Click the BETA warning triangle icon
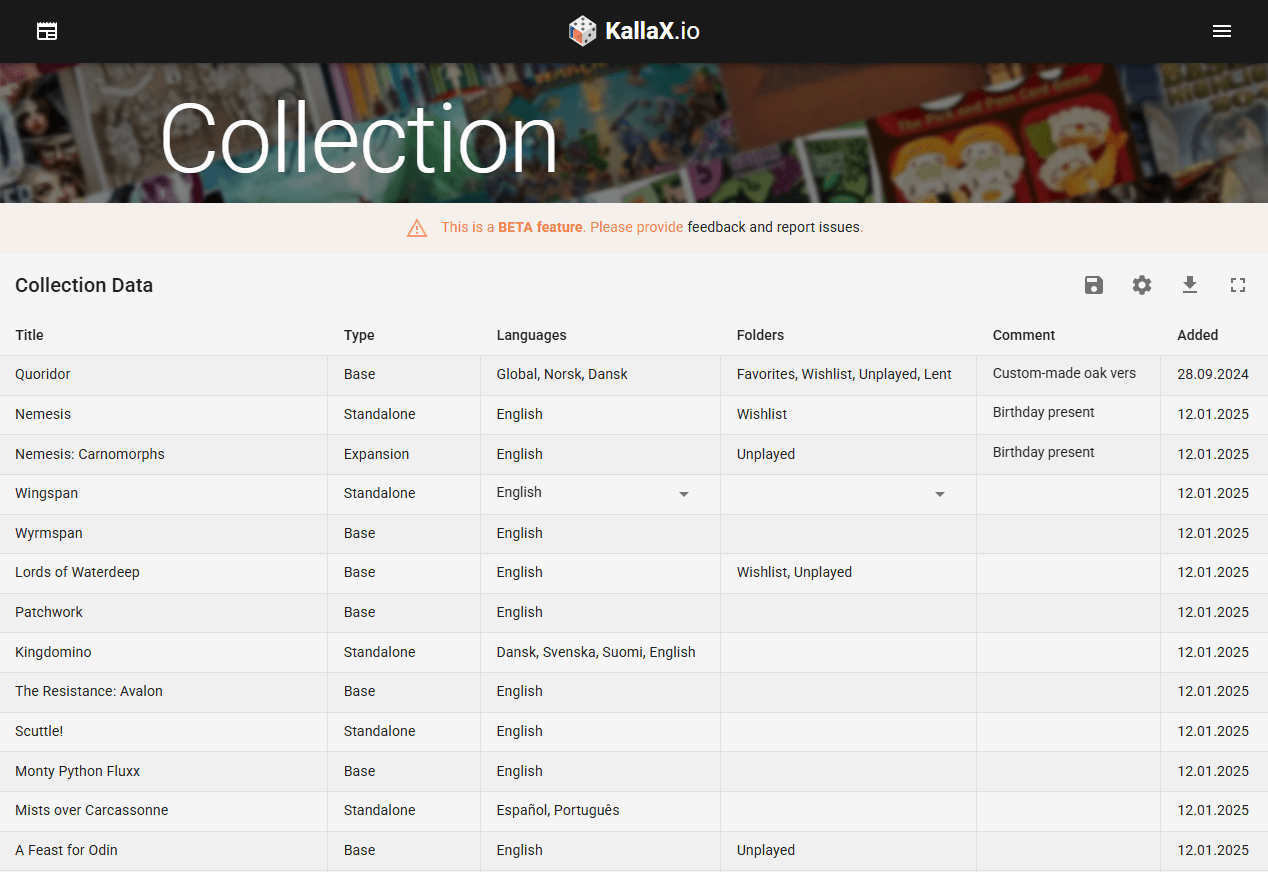The width and height of the screenshot is (1268, 872). pyautogui.click(x=417, y=228)
